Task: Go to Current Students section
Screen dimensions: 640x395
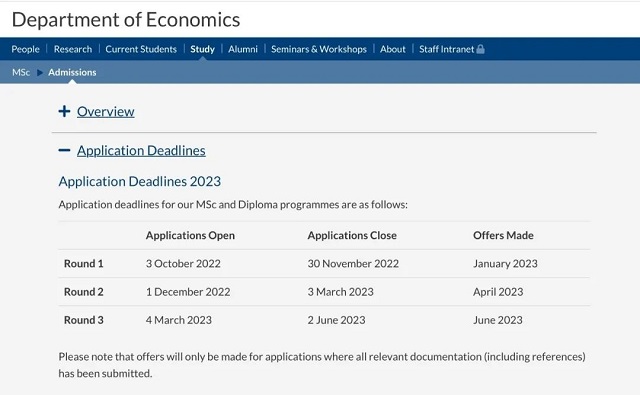Action: click(141, 49)
